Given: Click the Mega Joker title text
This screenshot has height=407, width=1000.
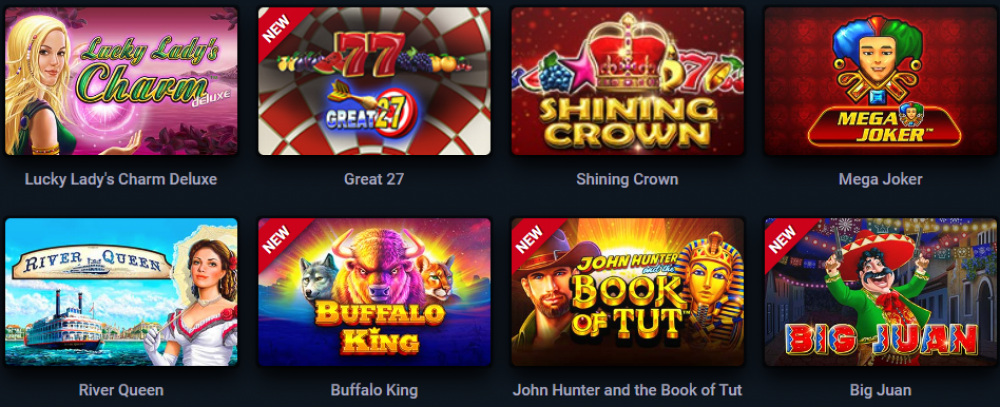Looking at the screenshot, I should click(880, 179).
